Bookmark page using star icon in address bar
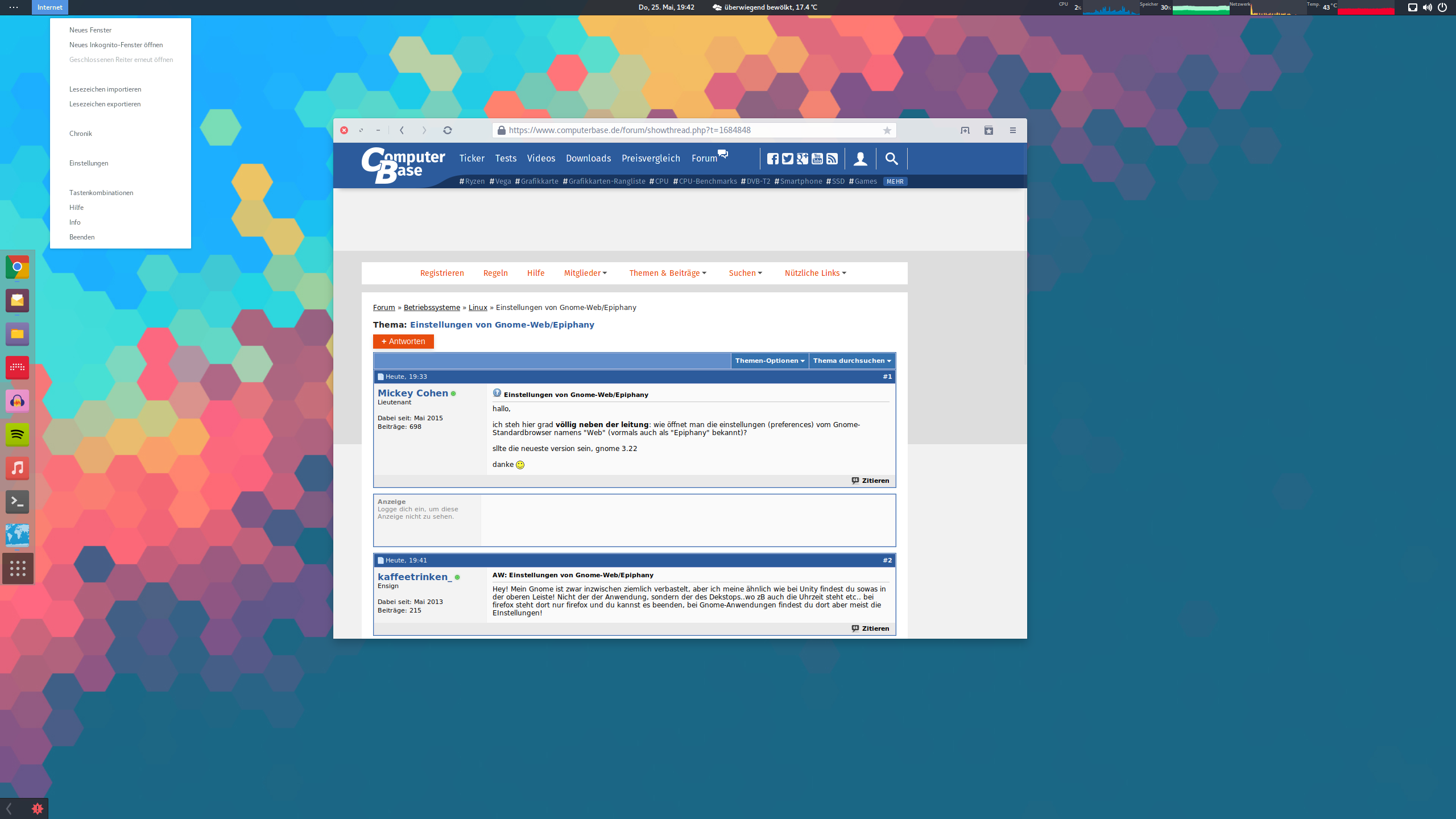 coord(887,130)
